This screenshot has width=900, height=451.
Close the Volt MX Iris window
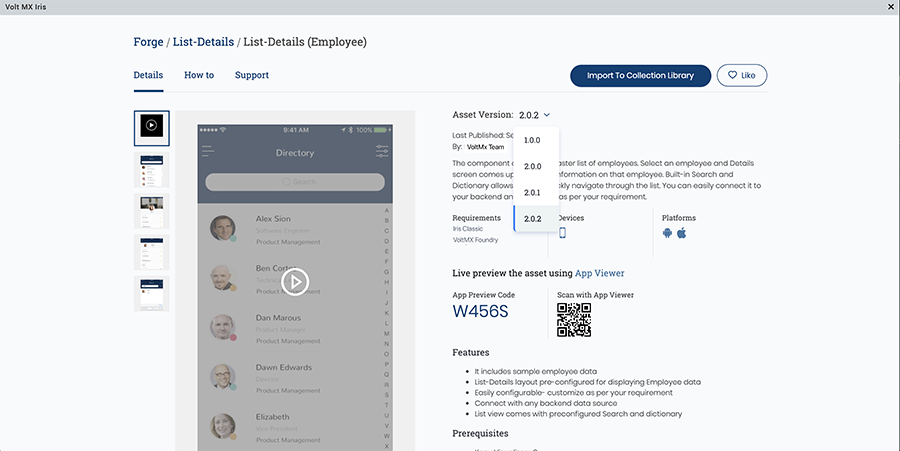coord(891,7)
